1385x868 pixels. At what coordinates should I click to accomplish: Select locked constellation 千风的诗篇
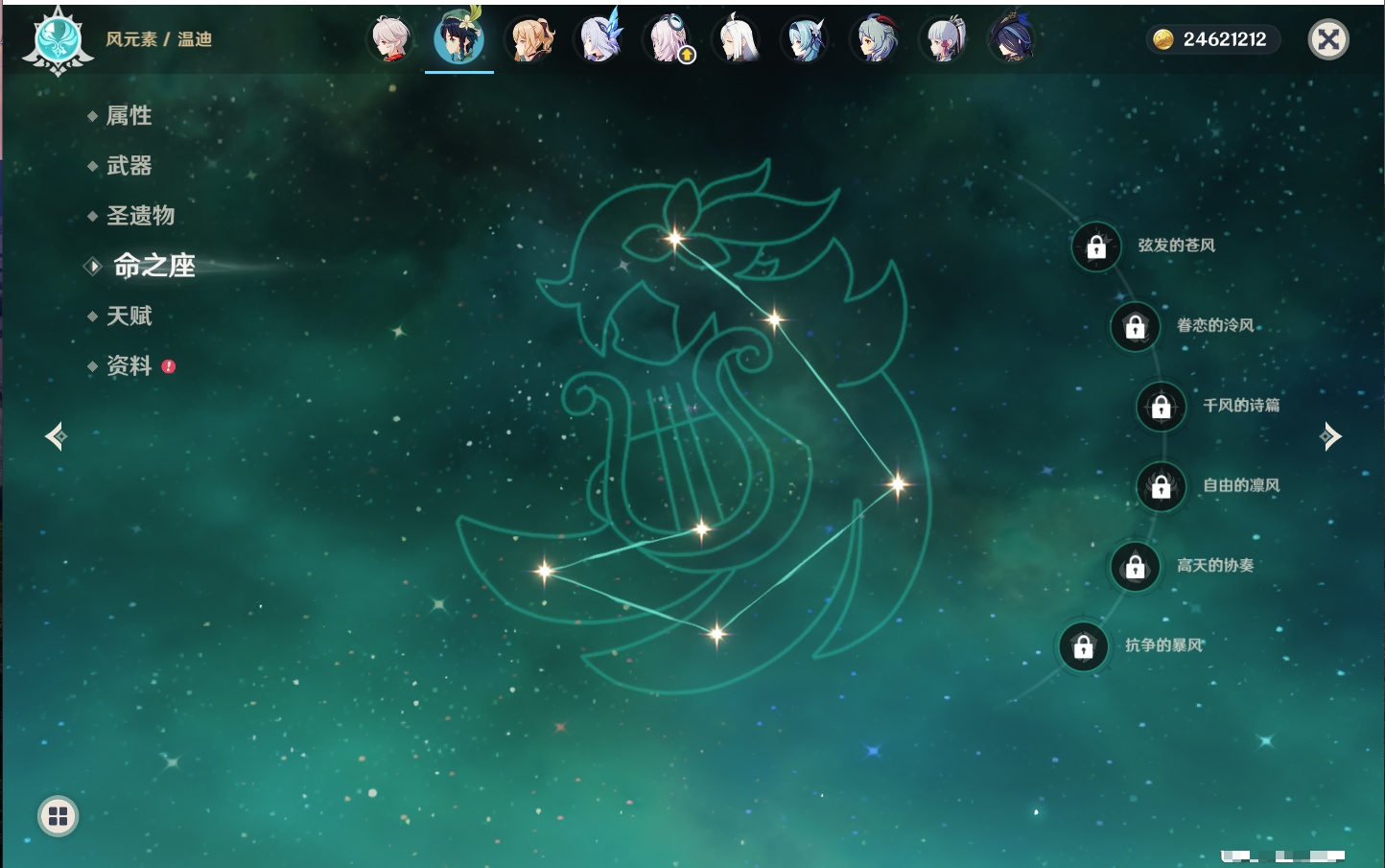[1161, 407]
